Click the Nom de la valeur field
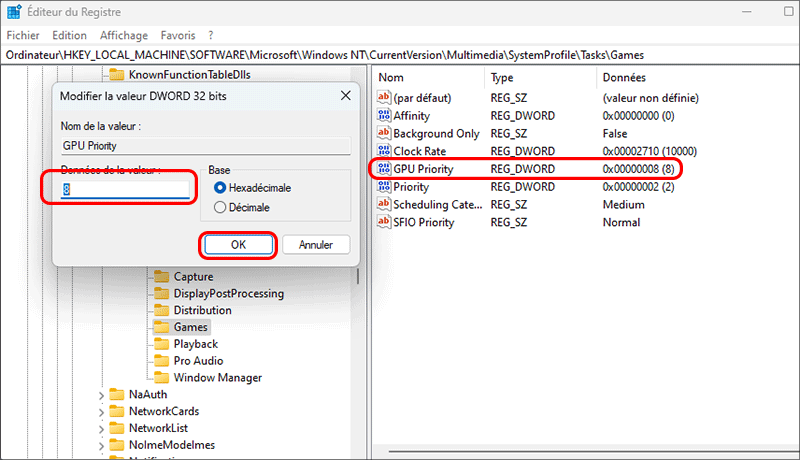Viewport: 800px width, 460px height. click(206, 146)
